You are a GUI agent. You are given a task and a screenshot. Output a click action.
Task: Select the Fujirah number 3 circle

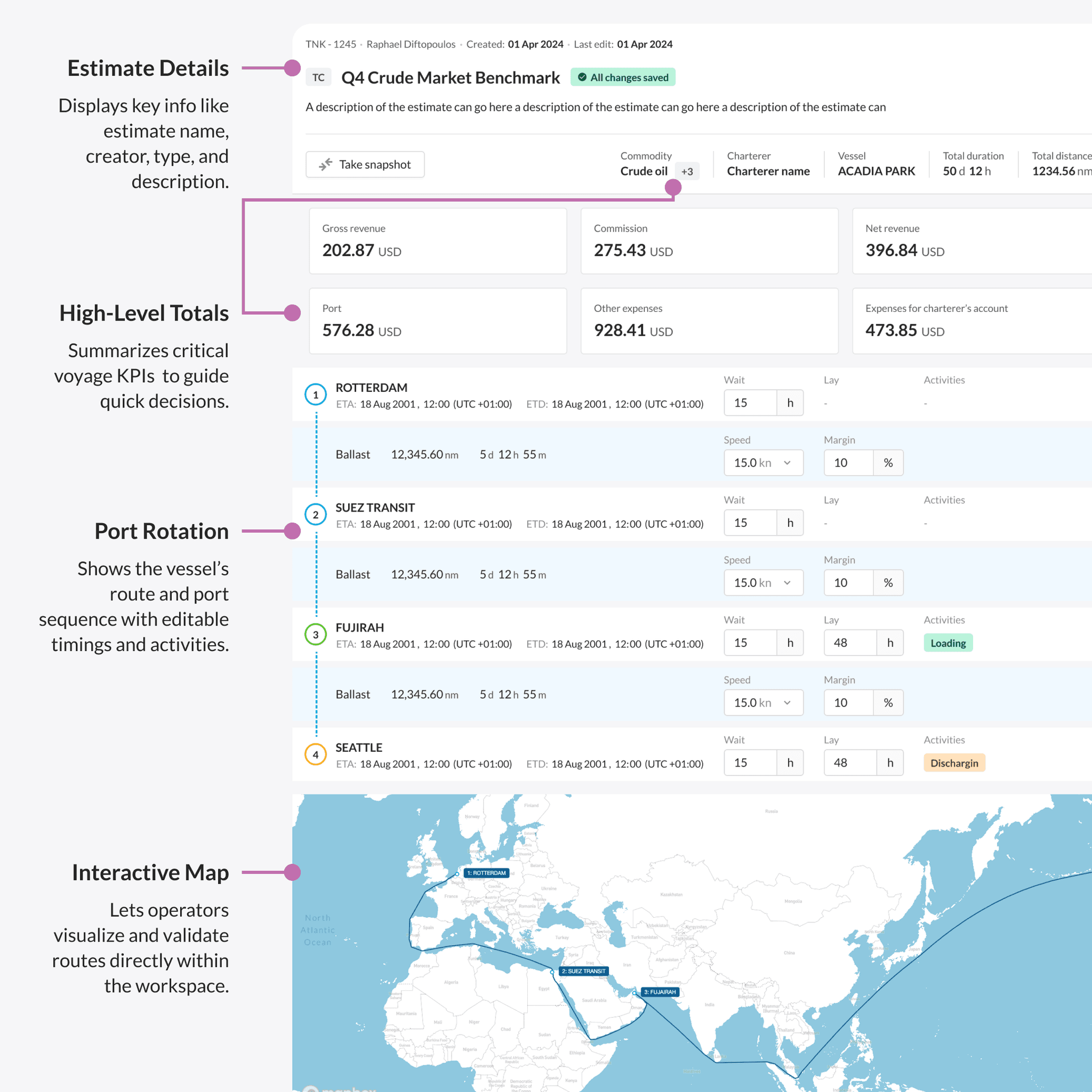point(316,634)
